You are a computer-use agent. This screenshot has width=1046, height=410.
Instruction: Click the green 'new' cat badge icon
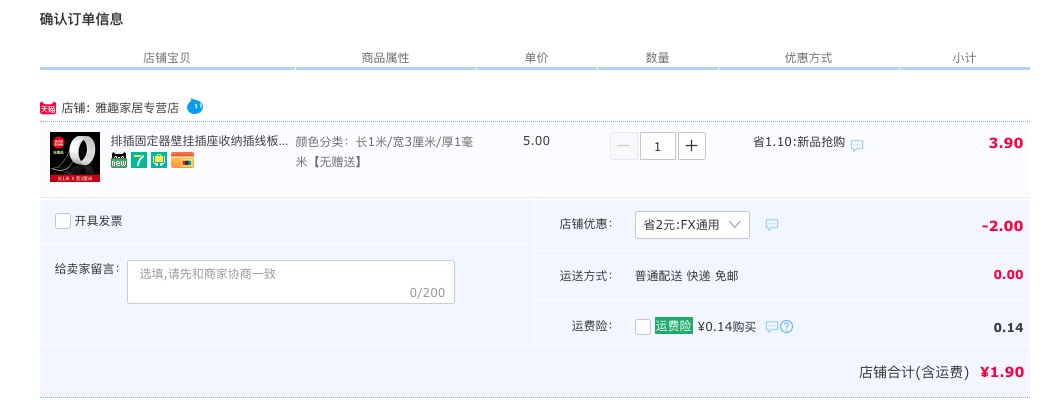click(119, 160)
